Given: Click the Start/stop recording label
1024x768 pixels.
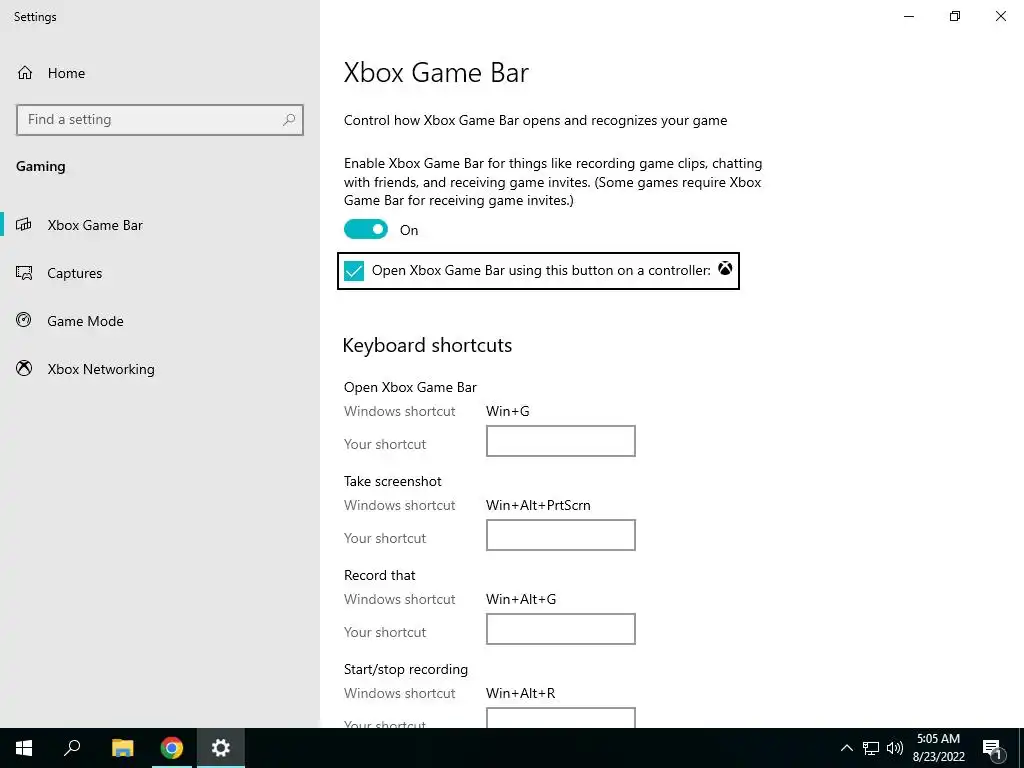Looking at the screenshot, I should click(x=406, y=669).
